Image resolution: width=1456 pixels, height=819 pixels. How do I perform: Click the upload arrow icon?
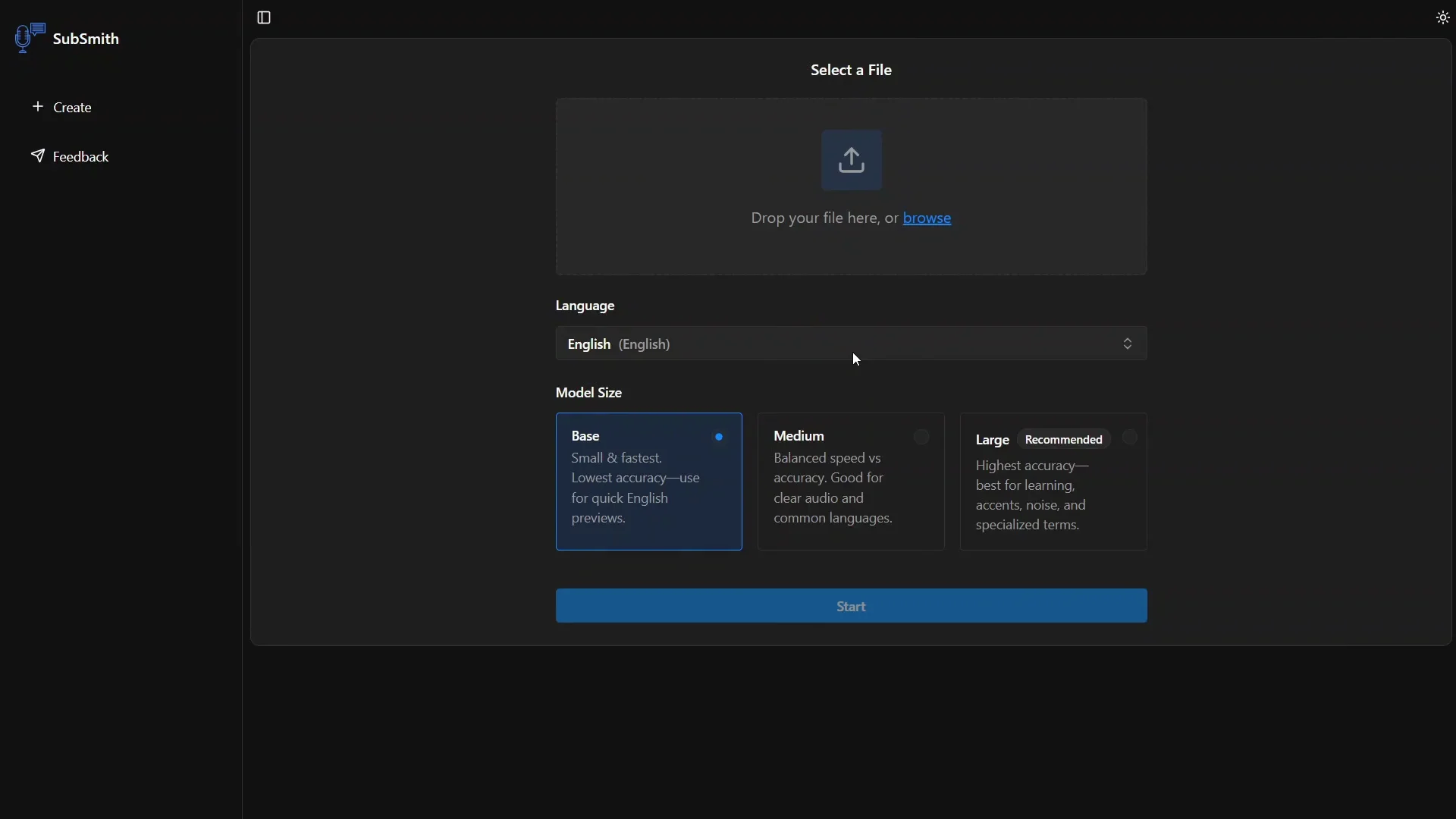(852, 160)
